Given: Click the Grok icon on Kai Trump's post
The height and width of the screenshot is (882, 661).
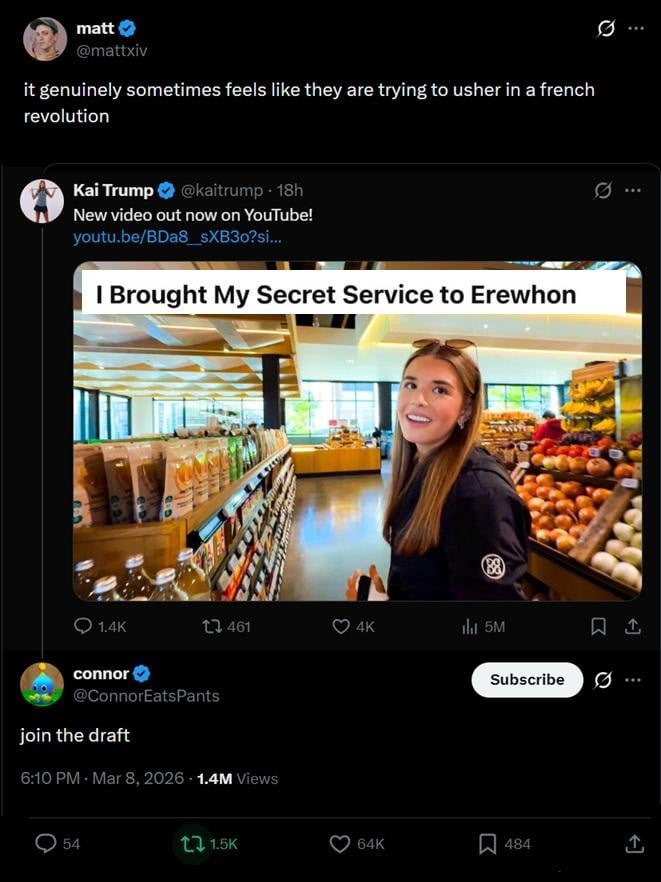Looking at the screenshot, I should (x=603, y=190).
